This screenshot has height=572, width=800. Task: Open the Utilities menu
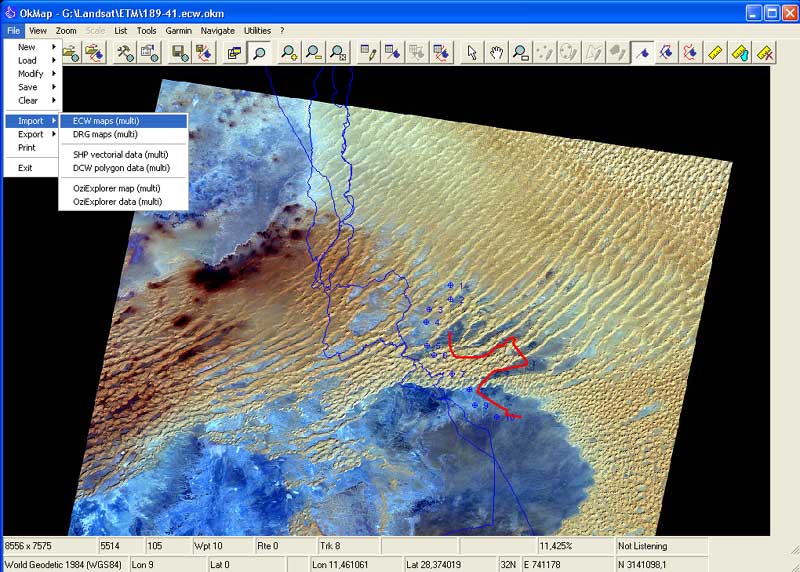click(x=257, y=31)
